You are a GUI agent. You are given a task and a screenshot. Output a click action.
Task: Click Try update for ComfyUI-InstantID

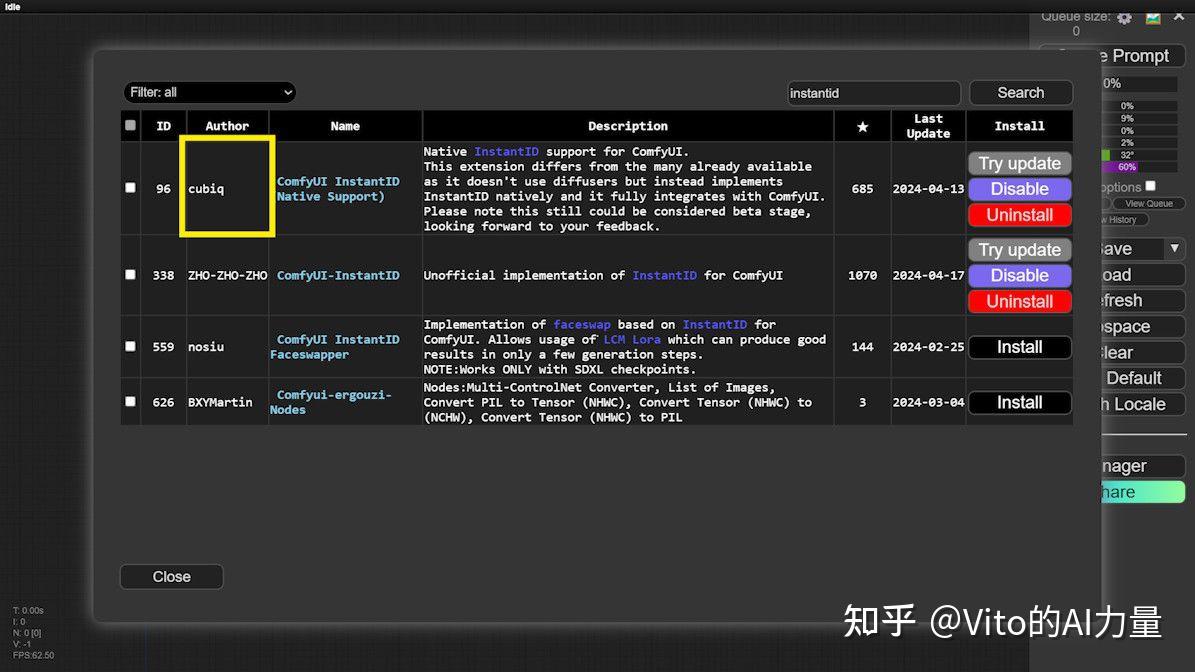(x=1019, y=249)
